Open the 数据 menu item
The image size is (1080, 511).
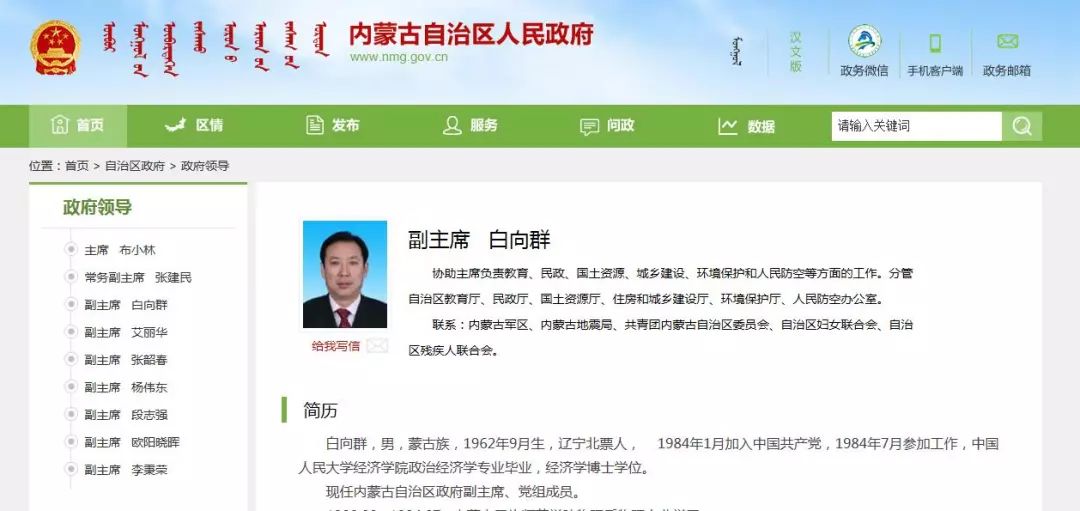pyautogui.click(x=747, y=127)
